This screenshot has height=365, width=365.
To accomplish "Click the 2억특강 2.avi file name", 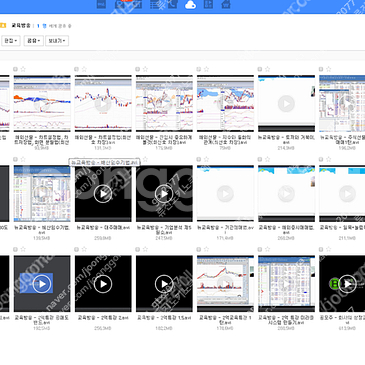I will tap(103, 318).
